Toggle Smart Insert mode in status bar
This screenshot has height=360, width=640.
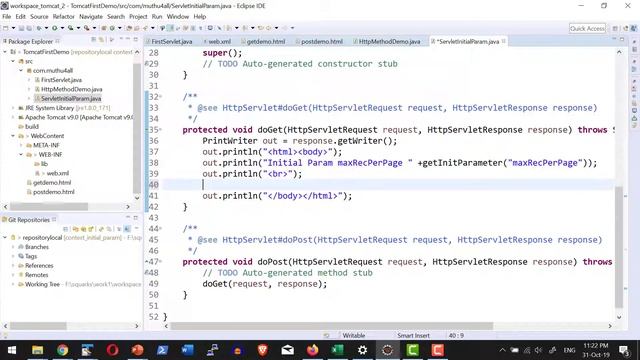[x=413, y=336]
